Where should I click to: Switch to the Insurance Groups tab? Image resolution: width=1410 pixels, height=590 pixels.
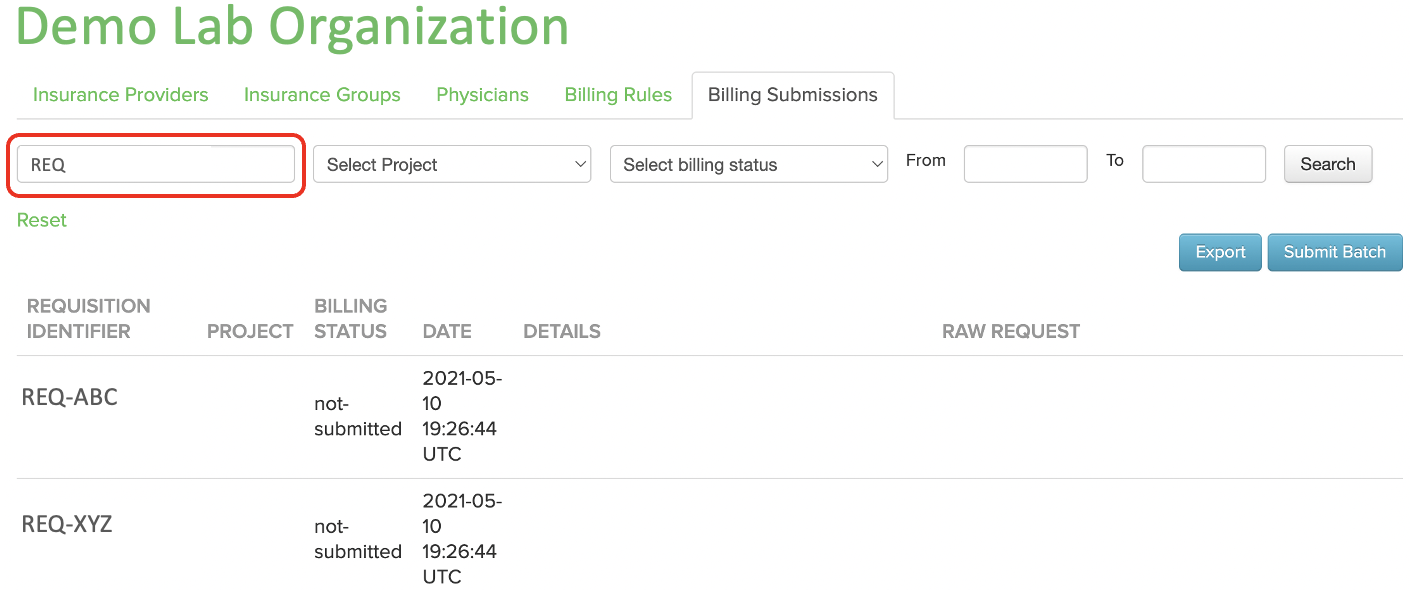[322, 95]
